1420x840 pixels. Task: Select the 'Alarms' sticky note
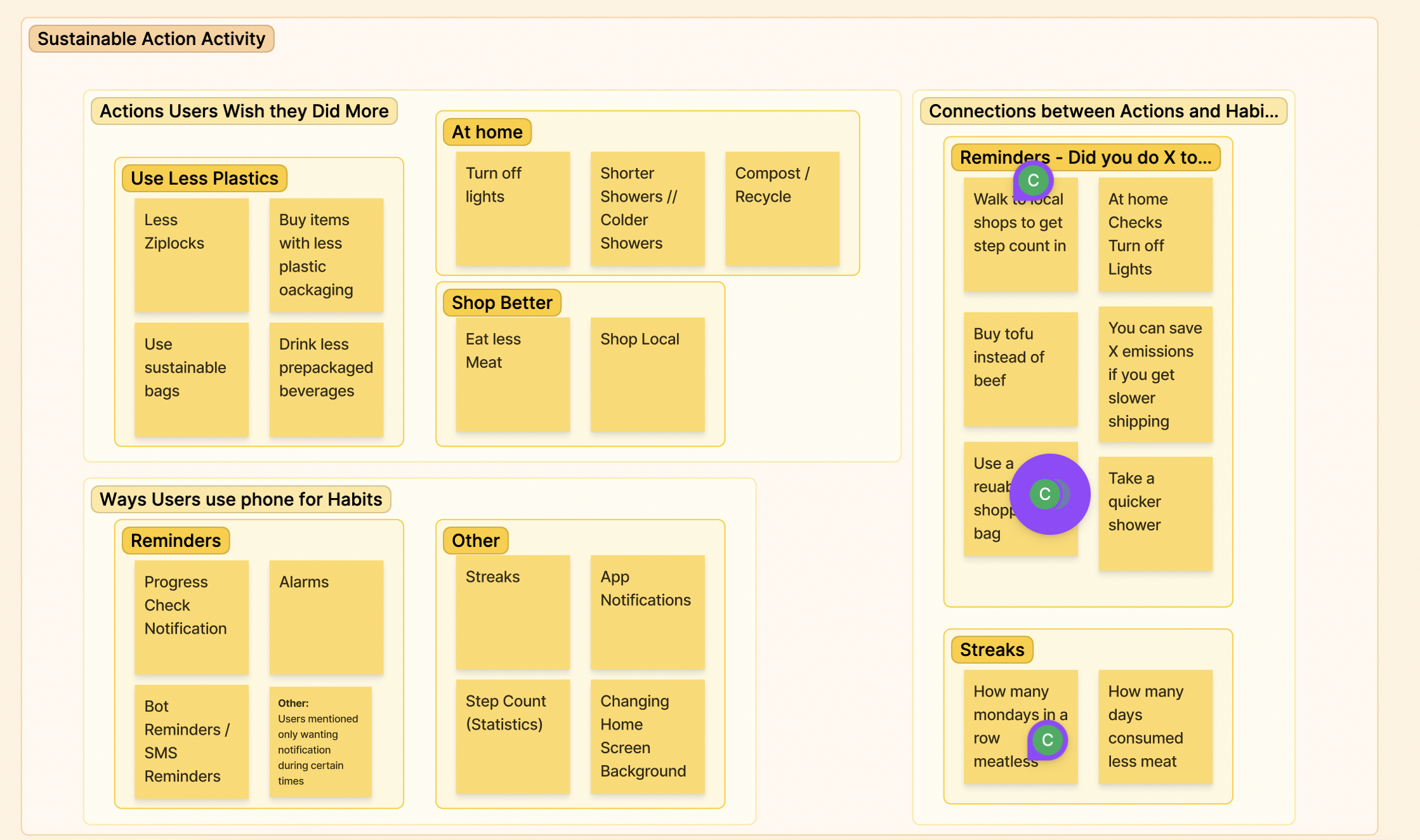[x=325, y=617]
